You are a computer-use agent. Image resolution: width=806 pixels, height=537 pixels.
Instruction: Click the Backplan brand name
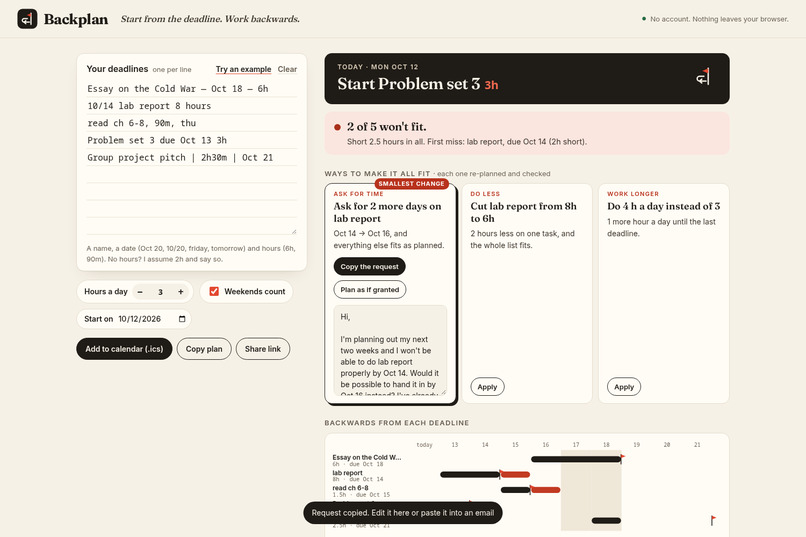[76, 20]
